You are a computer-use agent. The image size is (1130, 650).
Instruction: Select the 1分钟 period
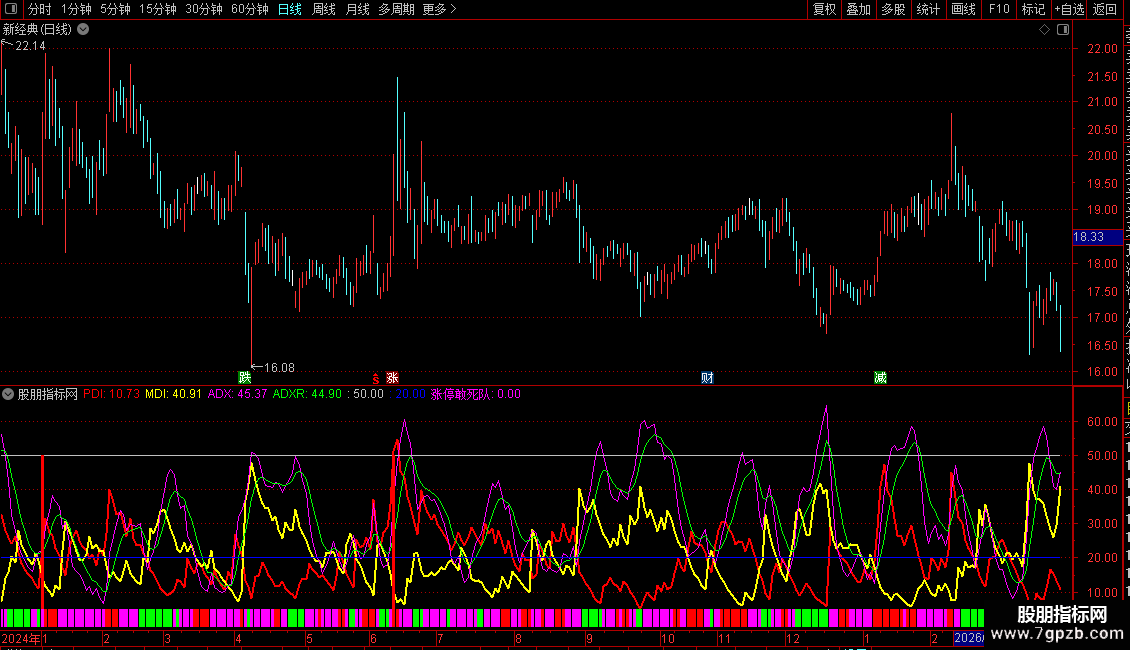(76, 9)
